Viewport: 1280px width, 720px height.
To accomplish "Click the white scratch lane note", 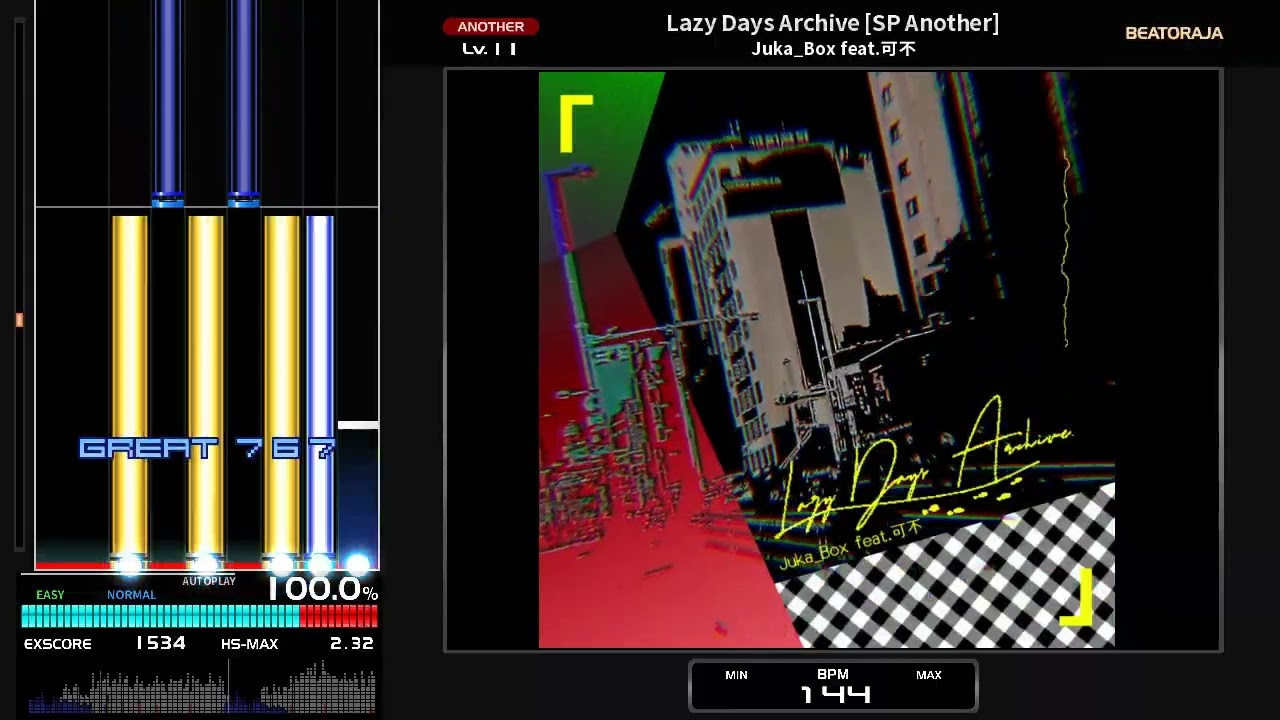I will (358, 426).
